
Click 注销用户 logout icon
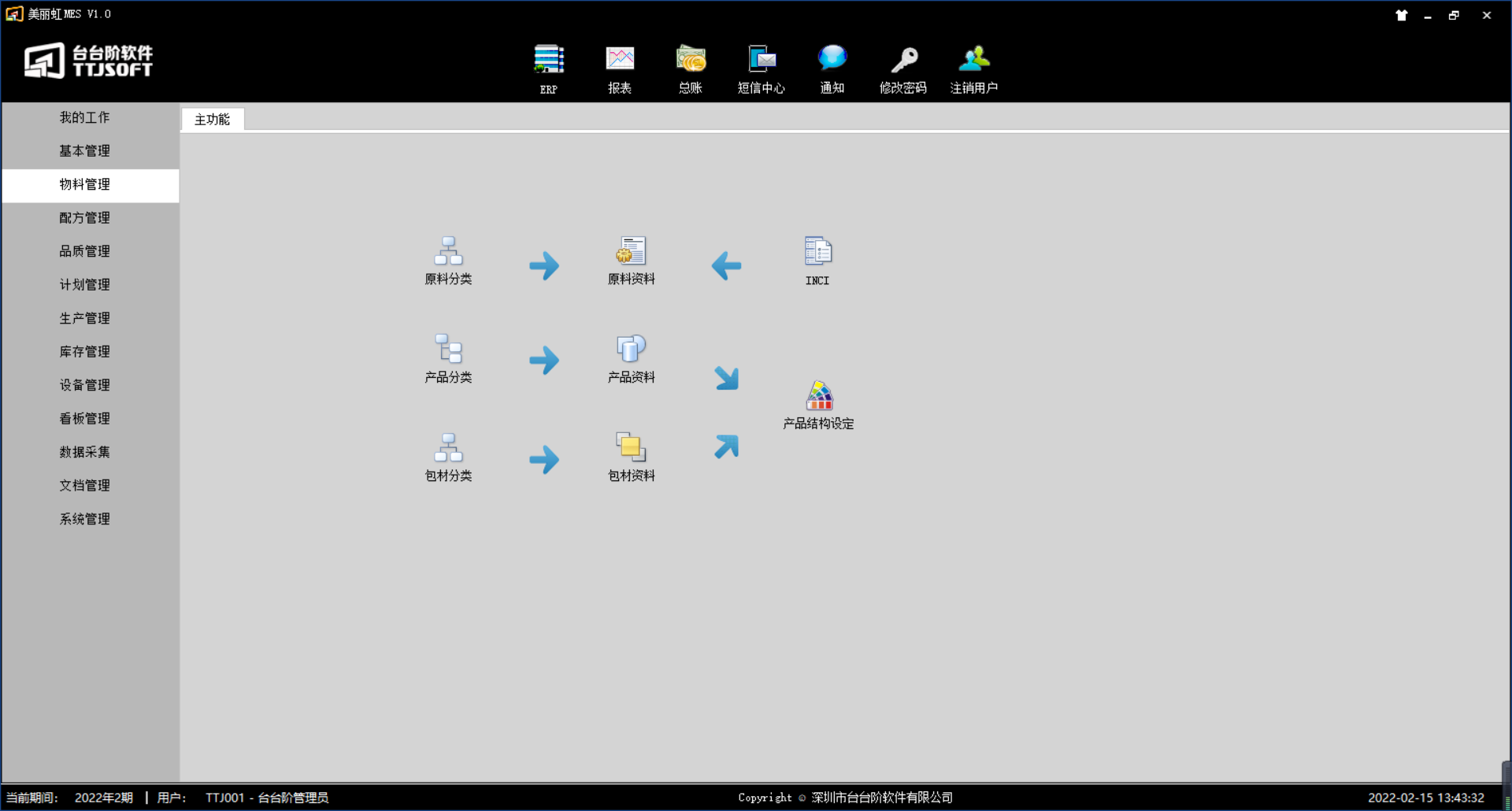(974, 61)
